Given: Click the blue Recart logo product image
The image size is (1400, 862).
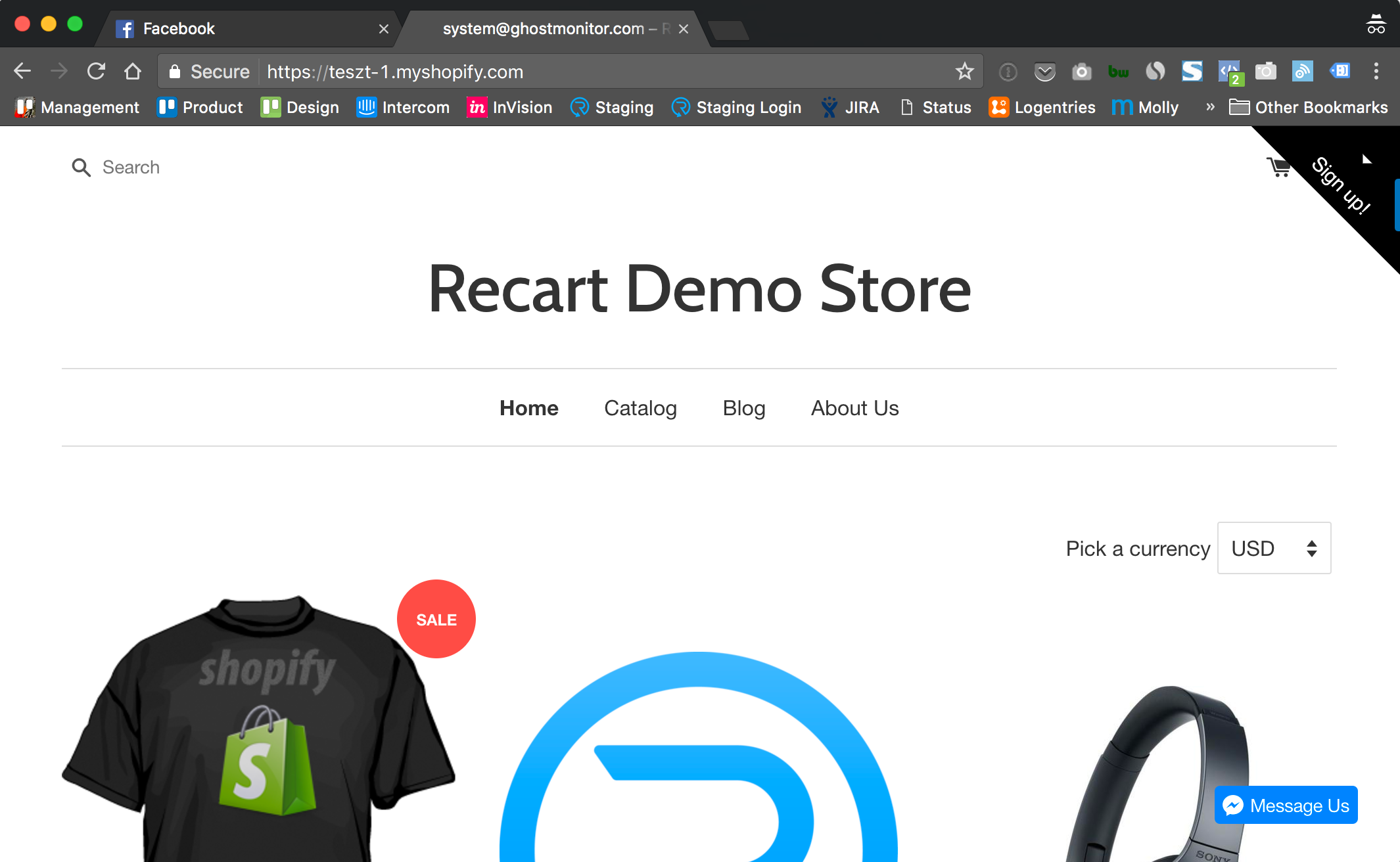Looking at the screenshot, I should (x=699, y=757).
